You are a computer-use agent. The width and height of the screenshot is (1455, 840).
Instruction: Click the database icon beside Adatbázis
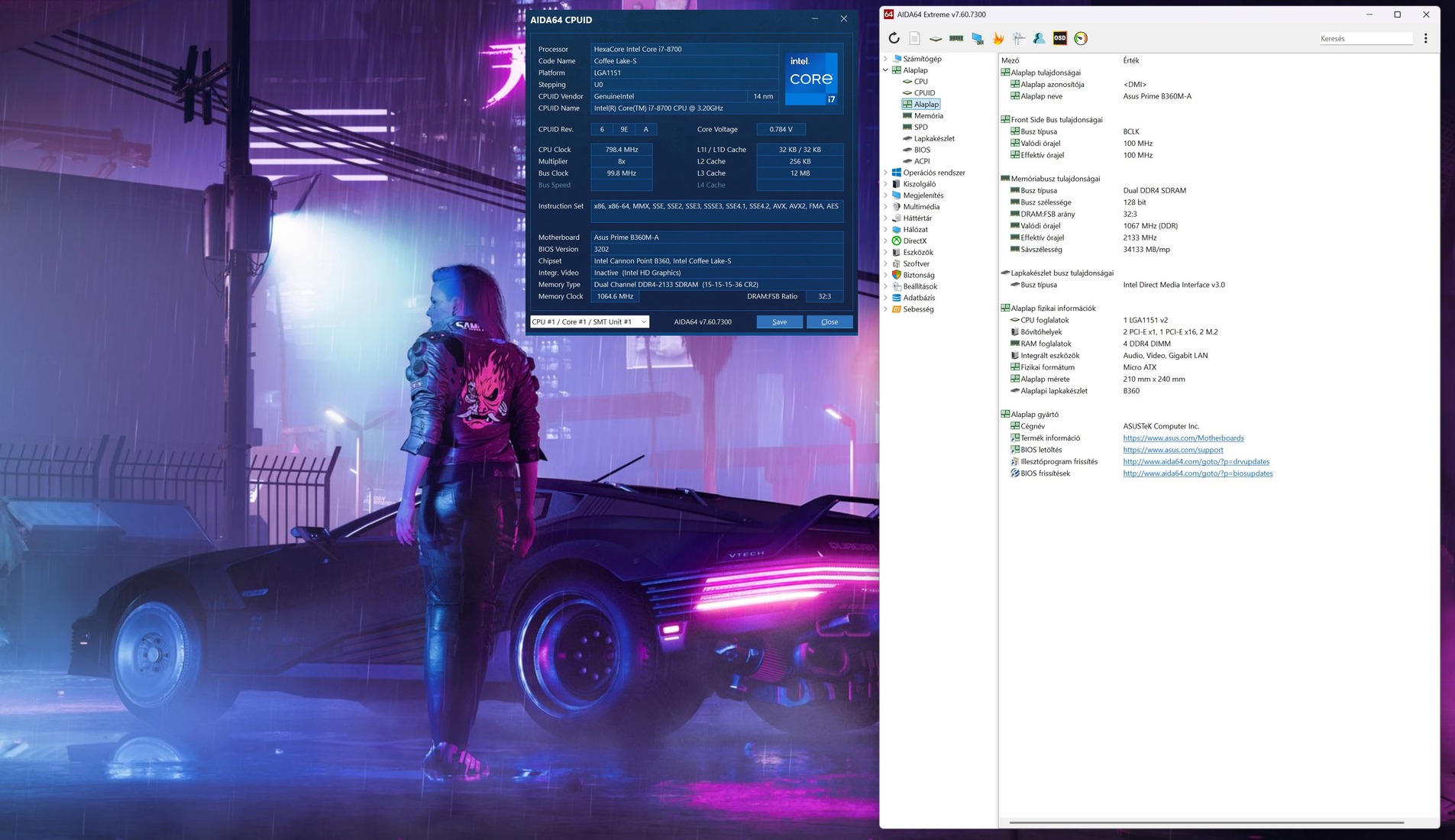897,298
